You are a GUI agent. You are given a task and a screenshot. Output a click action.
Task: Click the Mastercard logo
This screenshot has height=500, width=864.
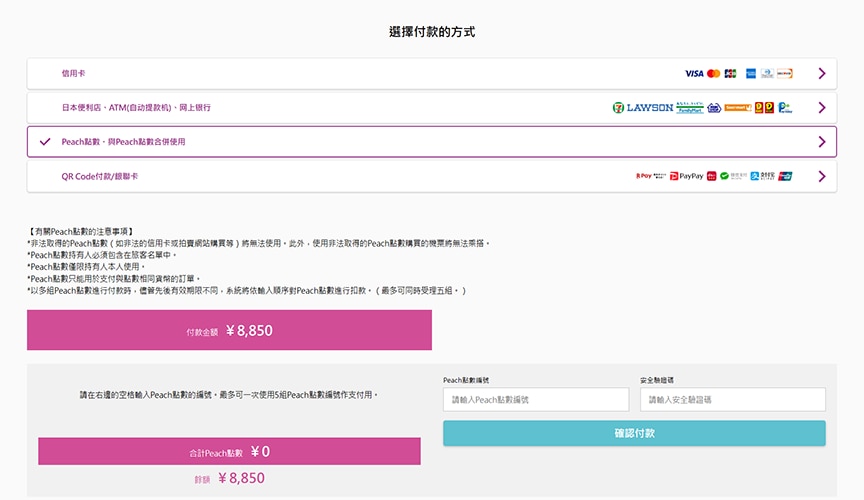tap(714, 73)
